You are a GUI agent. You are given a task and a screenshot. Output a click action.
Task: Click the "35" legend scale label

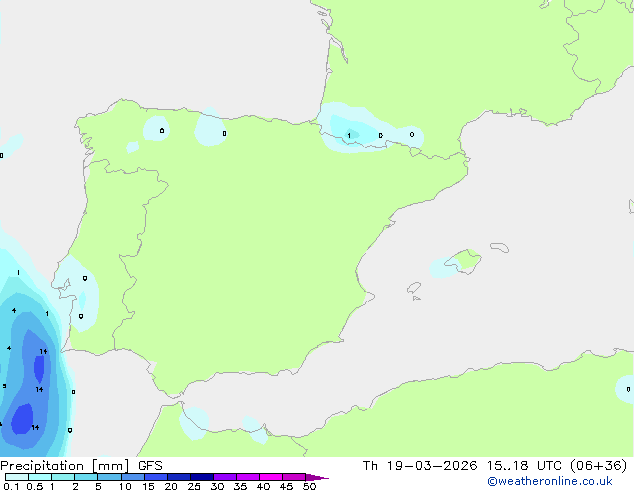(x=240, y=486)
